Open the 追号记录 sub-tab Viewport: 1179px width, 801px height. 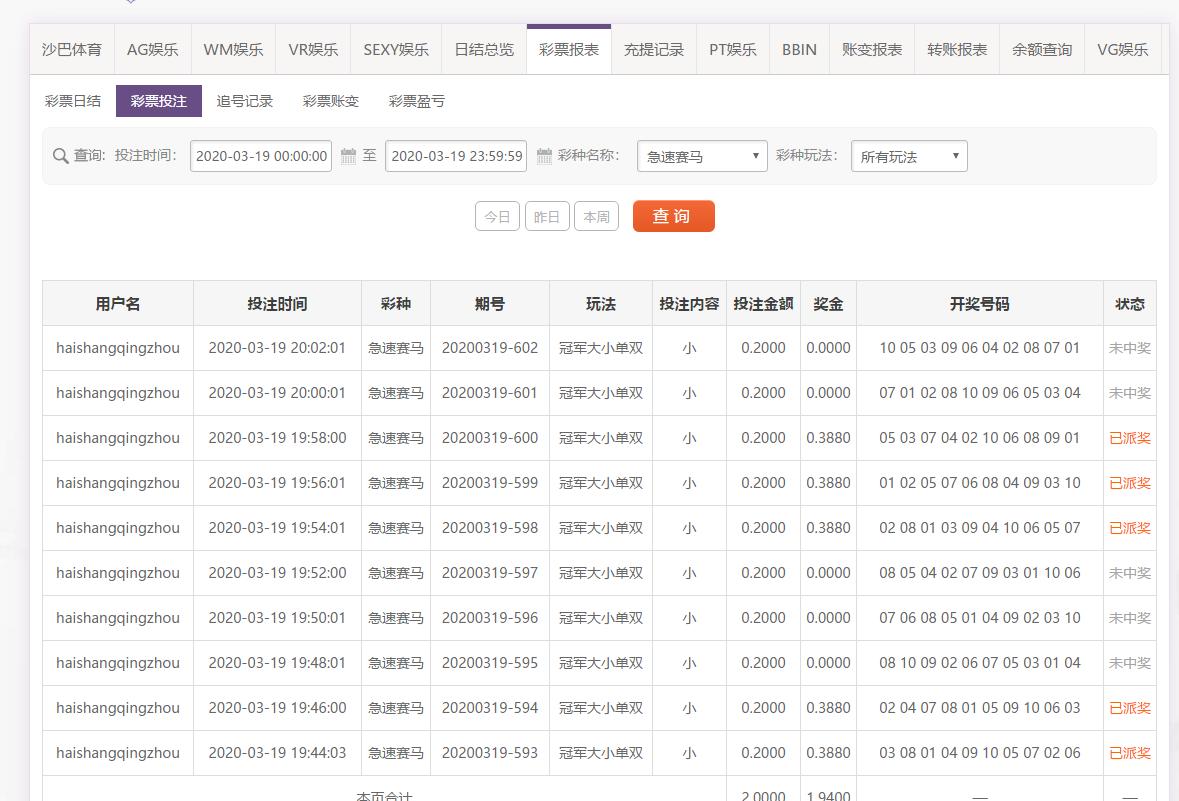coord(245,101)
